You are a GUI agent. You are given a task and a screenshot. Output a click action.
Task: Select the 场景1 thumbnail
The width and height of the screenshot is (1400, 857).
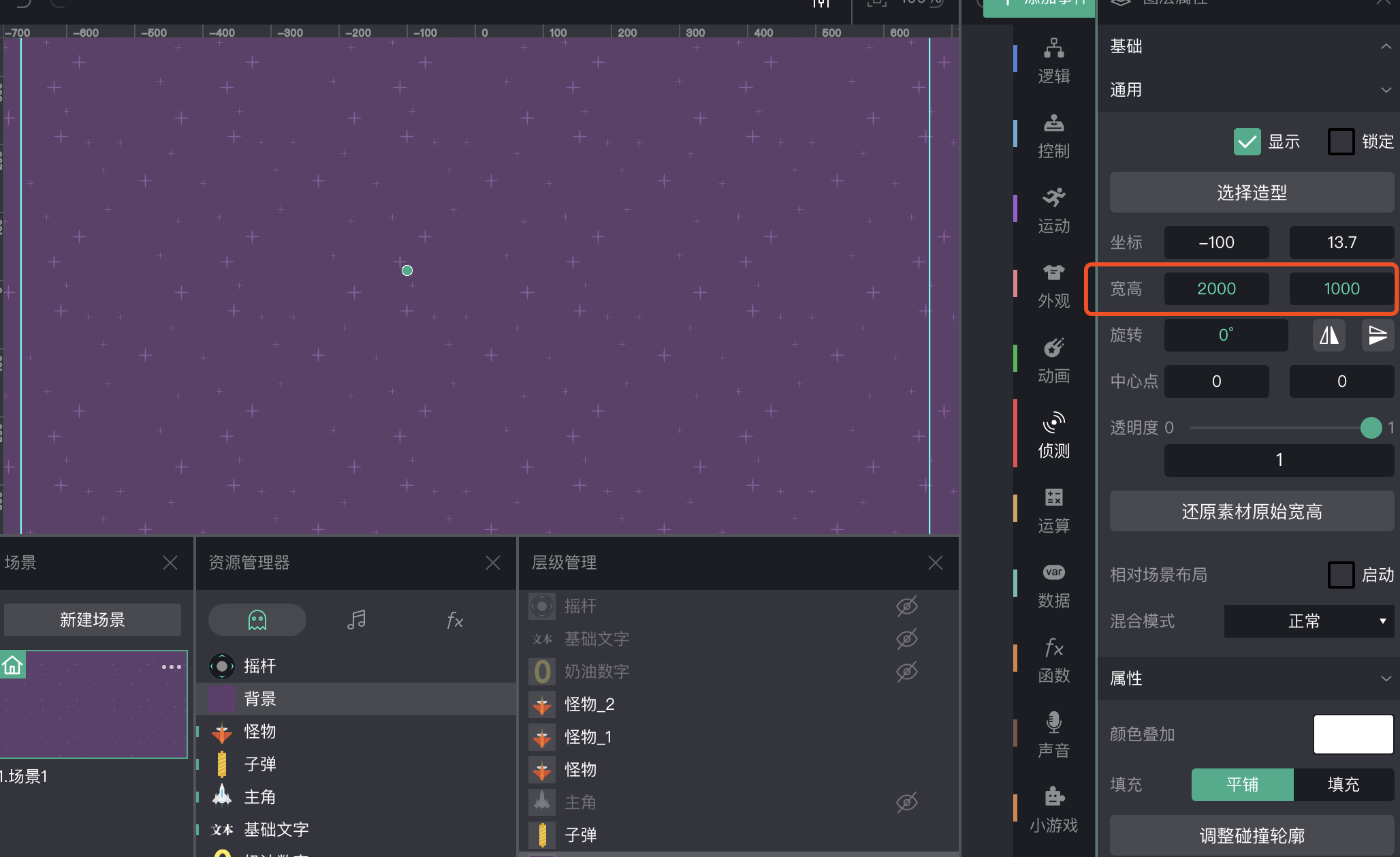[x=93, y=704]
